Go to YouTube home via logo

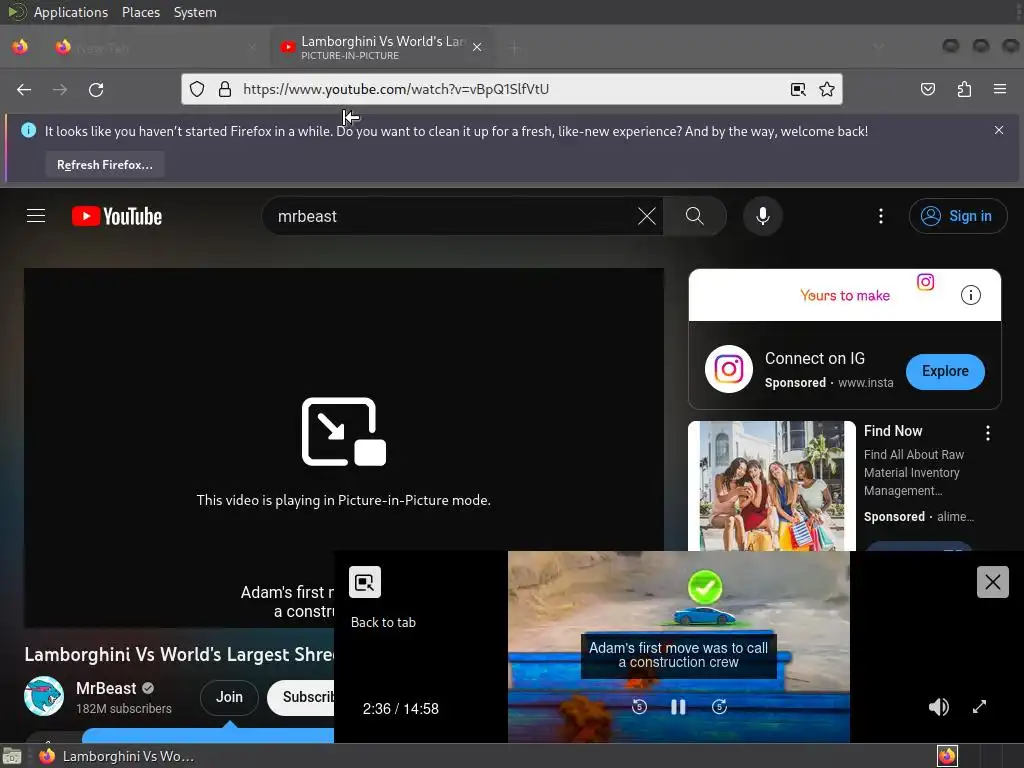[x=117, y=216]
